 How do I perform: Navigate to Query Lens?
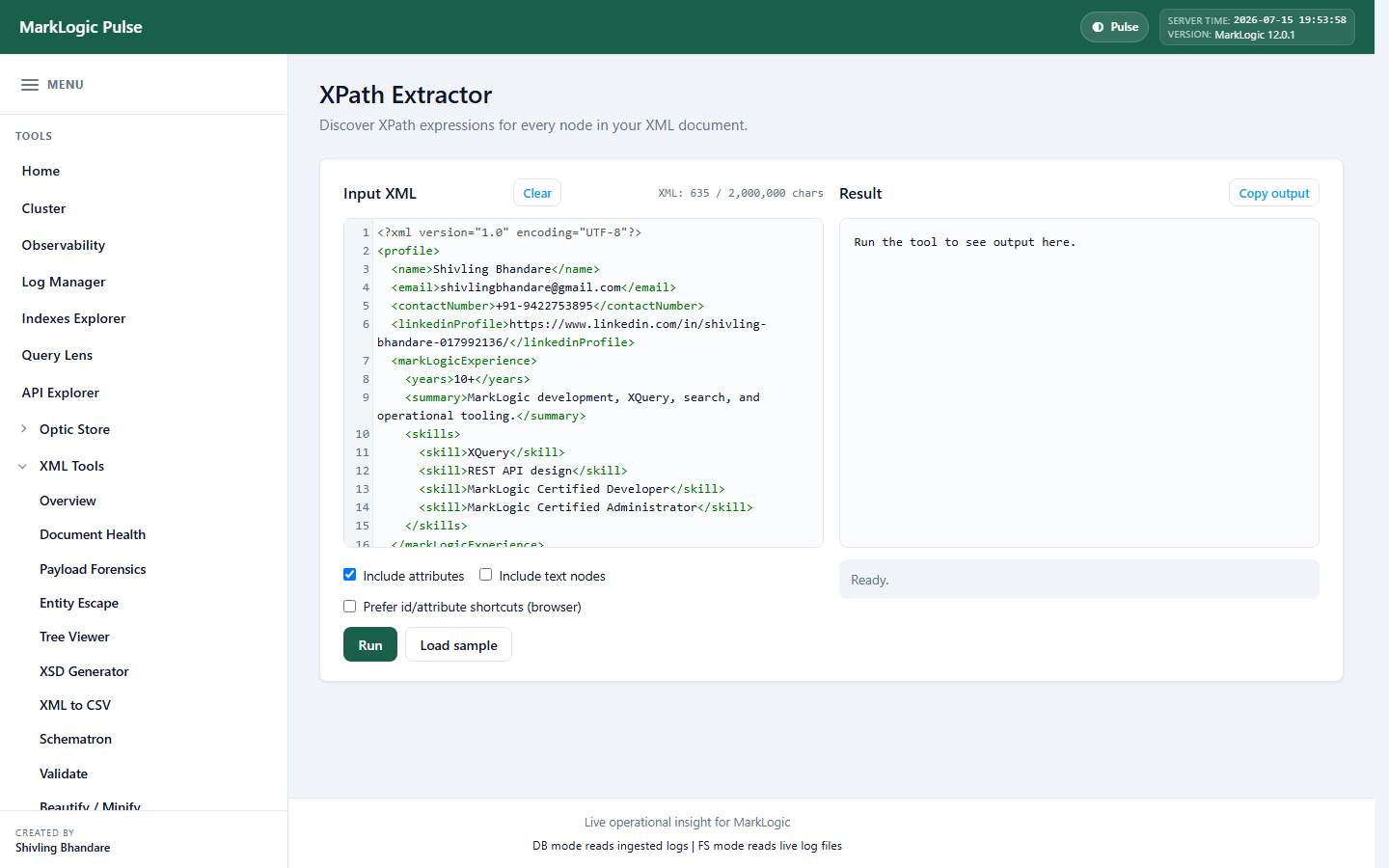point(57,355)
